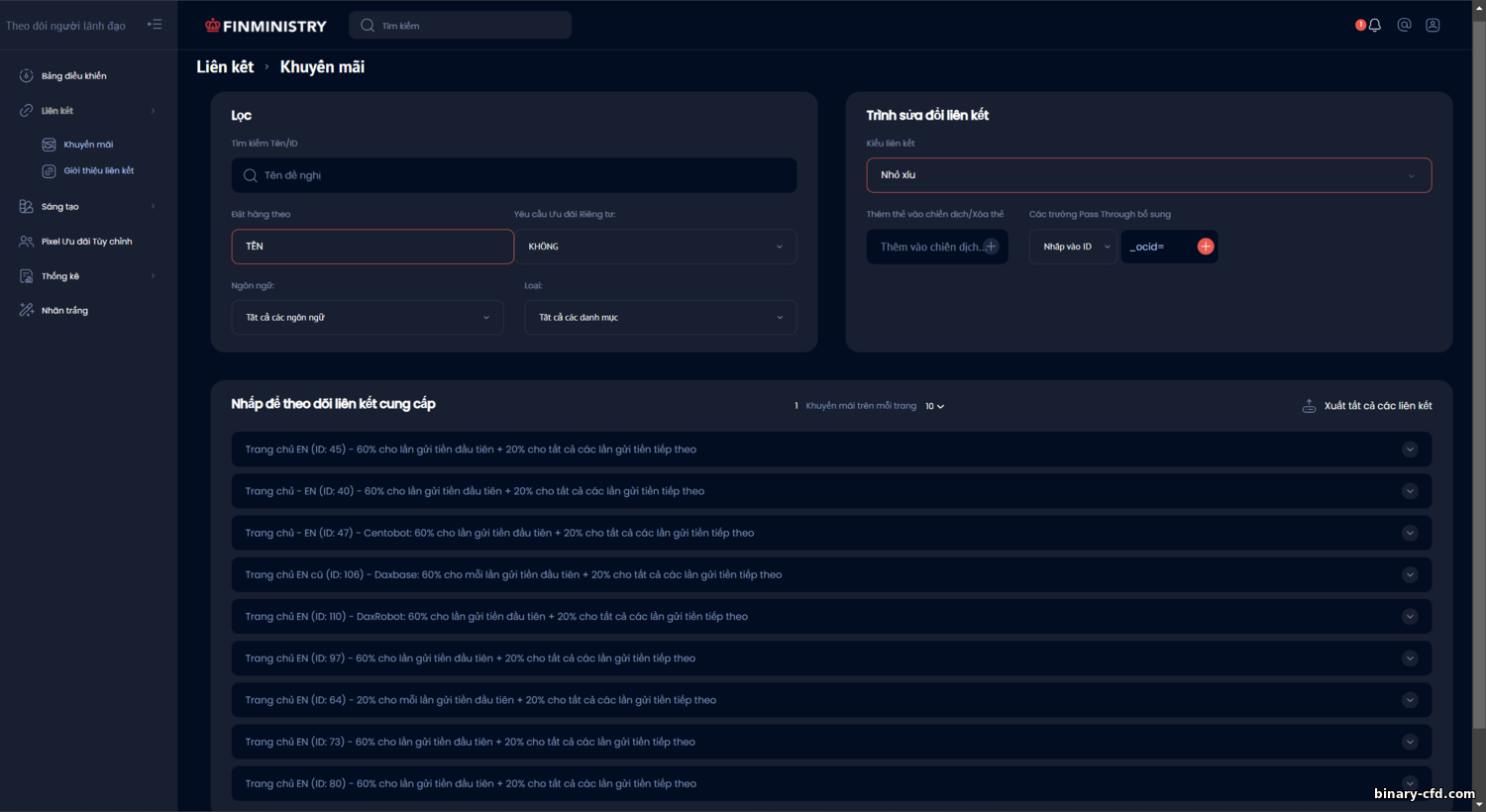Click the email at-sign icon
Image resolution: width=1486 pixels, height=812 pixels.
click(1404, 26)
